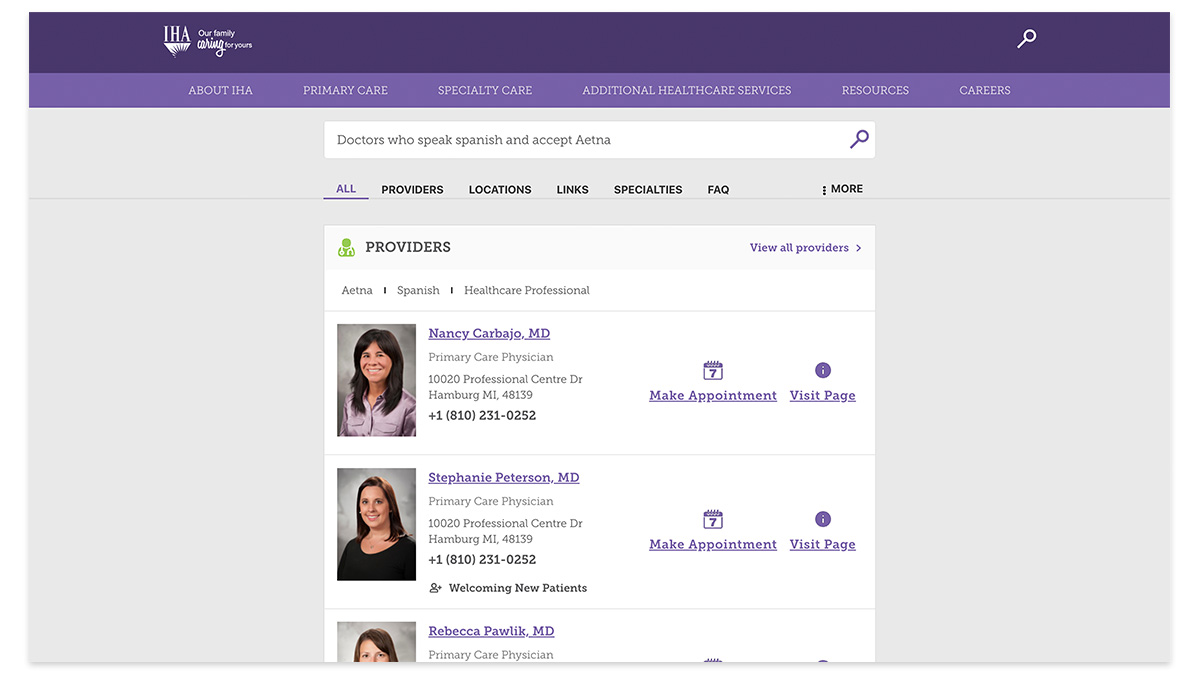Click the Healthcare Professional filter tag
Viewport: 1200px width, 675px height.
(x=527, y=291)
